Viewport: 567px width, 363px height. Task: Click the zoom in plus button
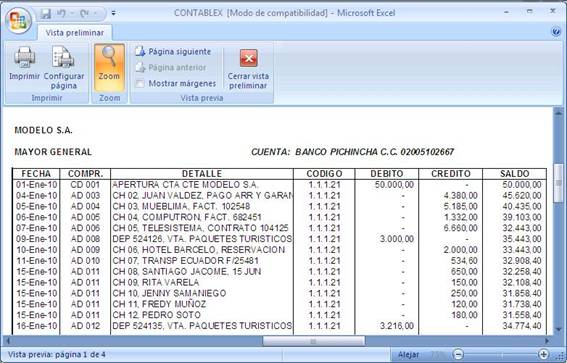pos(543,354)
